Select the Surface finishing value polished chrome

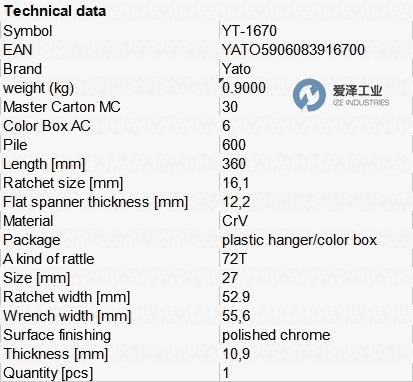click(276, 335)
